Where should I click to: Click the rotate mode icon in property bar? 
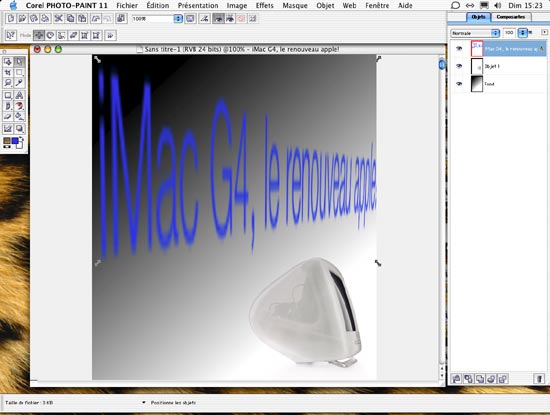point(51,35)
